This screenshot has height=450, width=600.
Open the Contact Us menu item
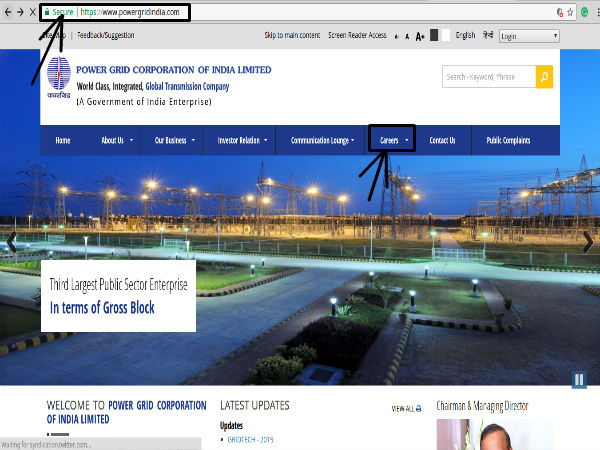[442, 140]
